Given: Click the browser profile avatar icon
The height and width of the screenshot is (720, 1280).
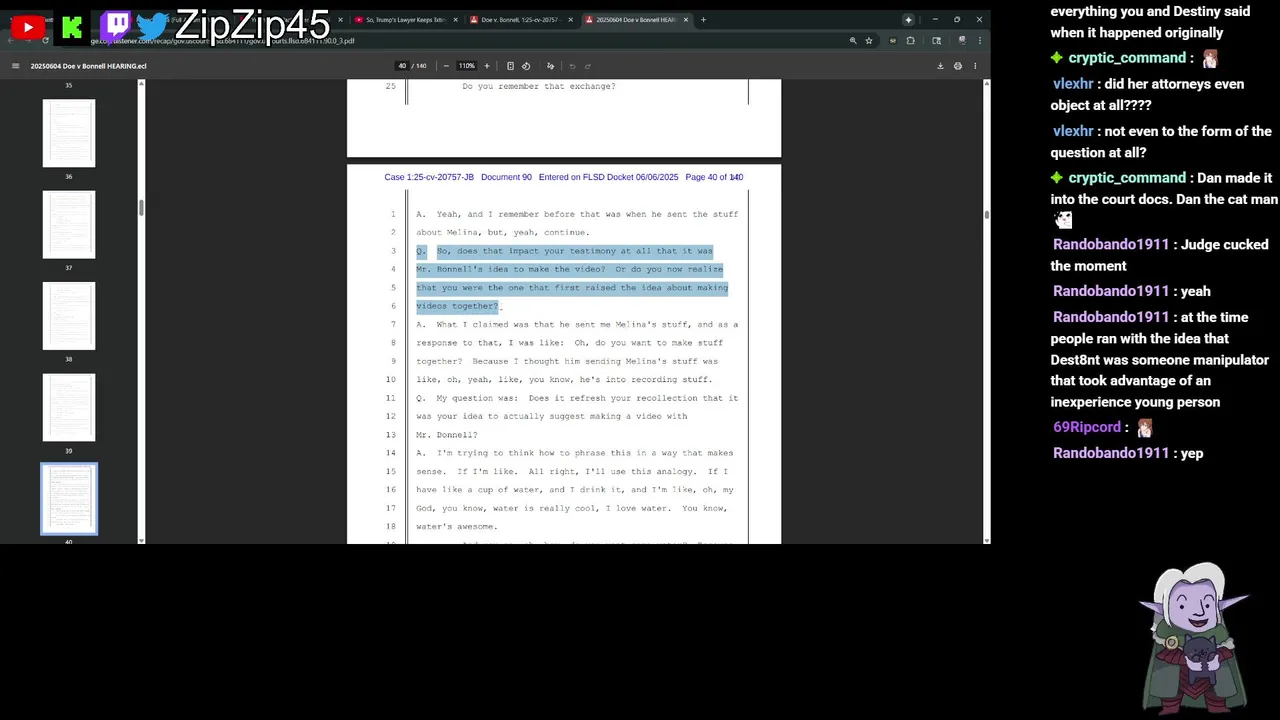Looking at the screenshot, I should click(x=962, y=41).
